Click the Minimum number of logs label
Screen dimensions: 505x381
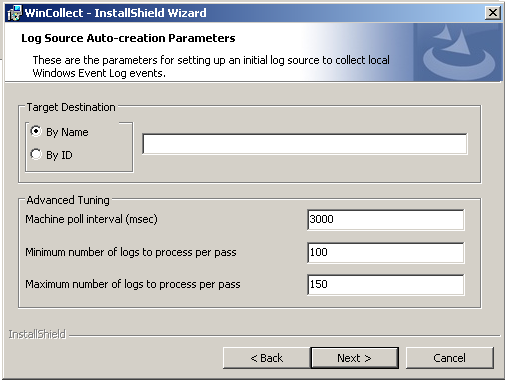(x=131, y=252)
